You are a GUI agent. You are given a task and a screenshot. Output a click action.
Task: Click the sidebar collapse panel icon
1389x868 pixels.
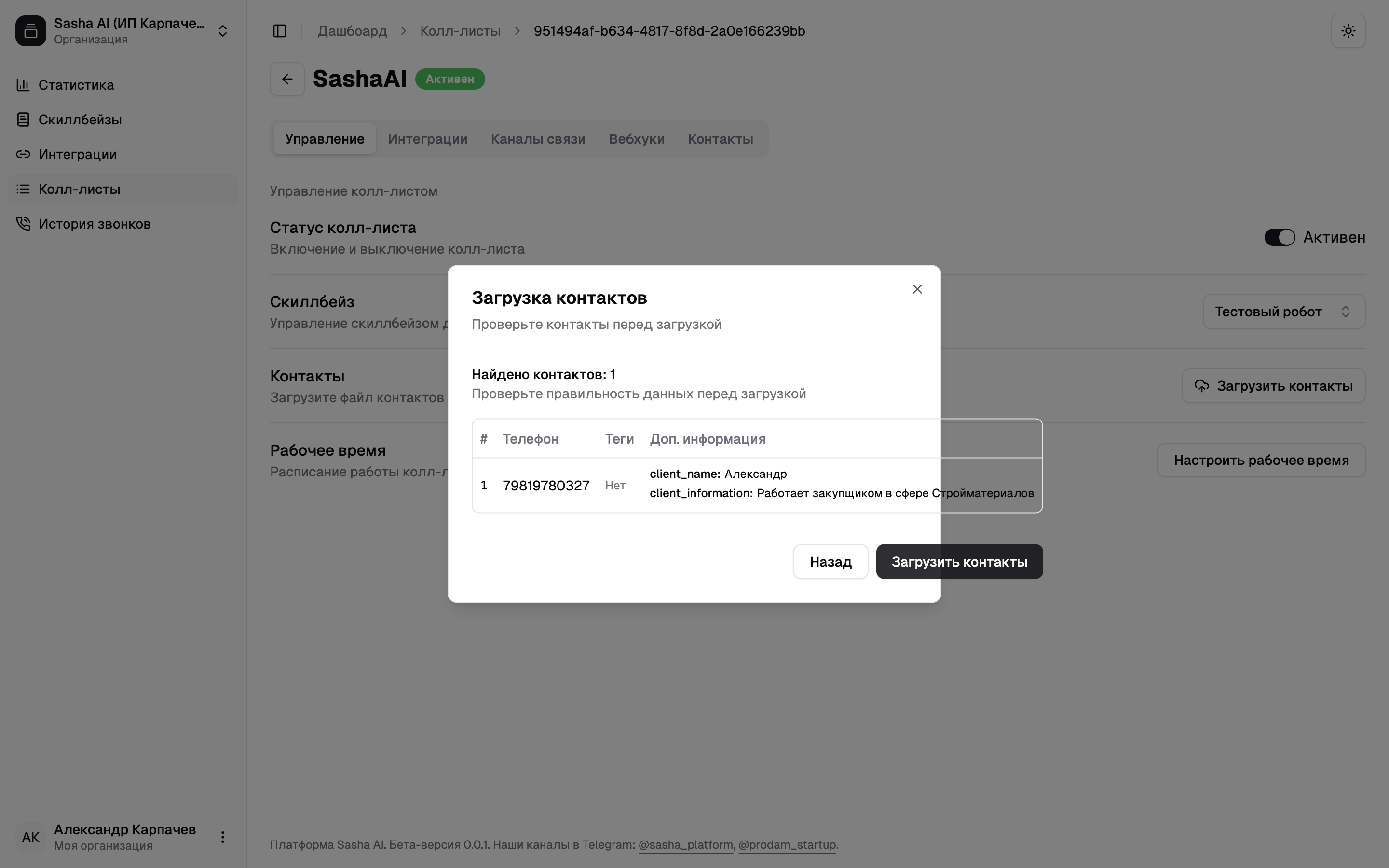click(x=280, y=31)
